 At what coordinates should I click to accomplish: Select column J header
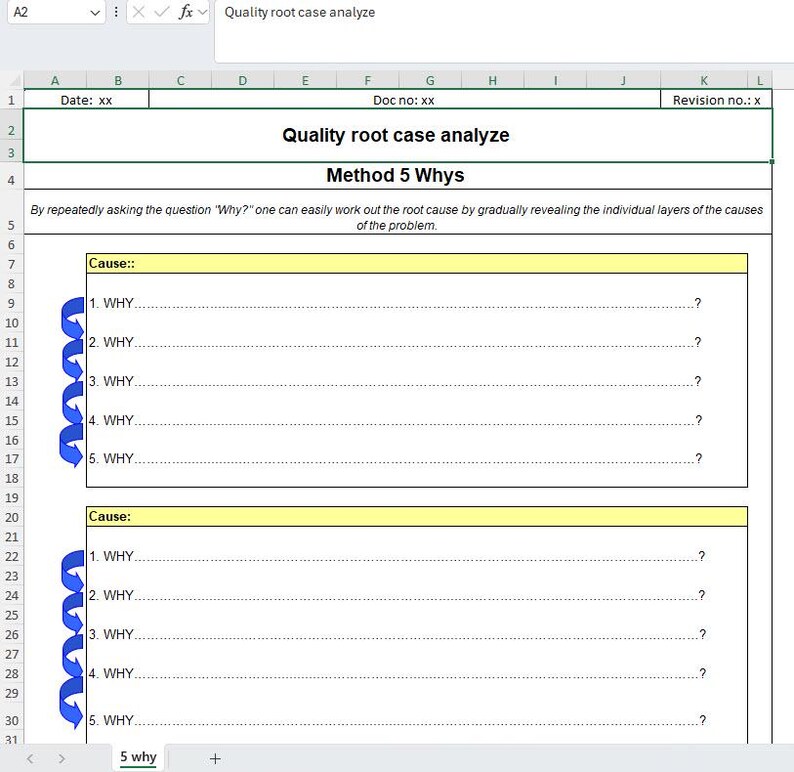click(623, 80)
